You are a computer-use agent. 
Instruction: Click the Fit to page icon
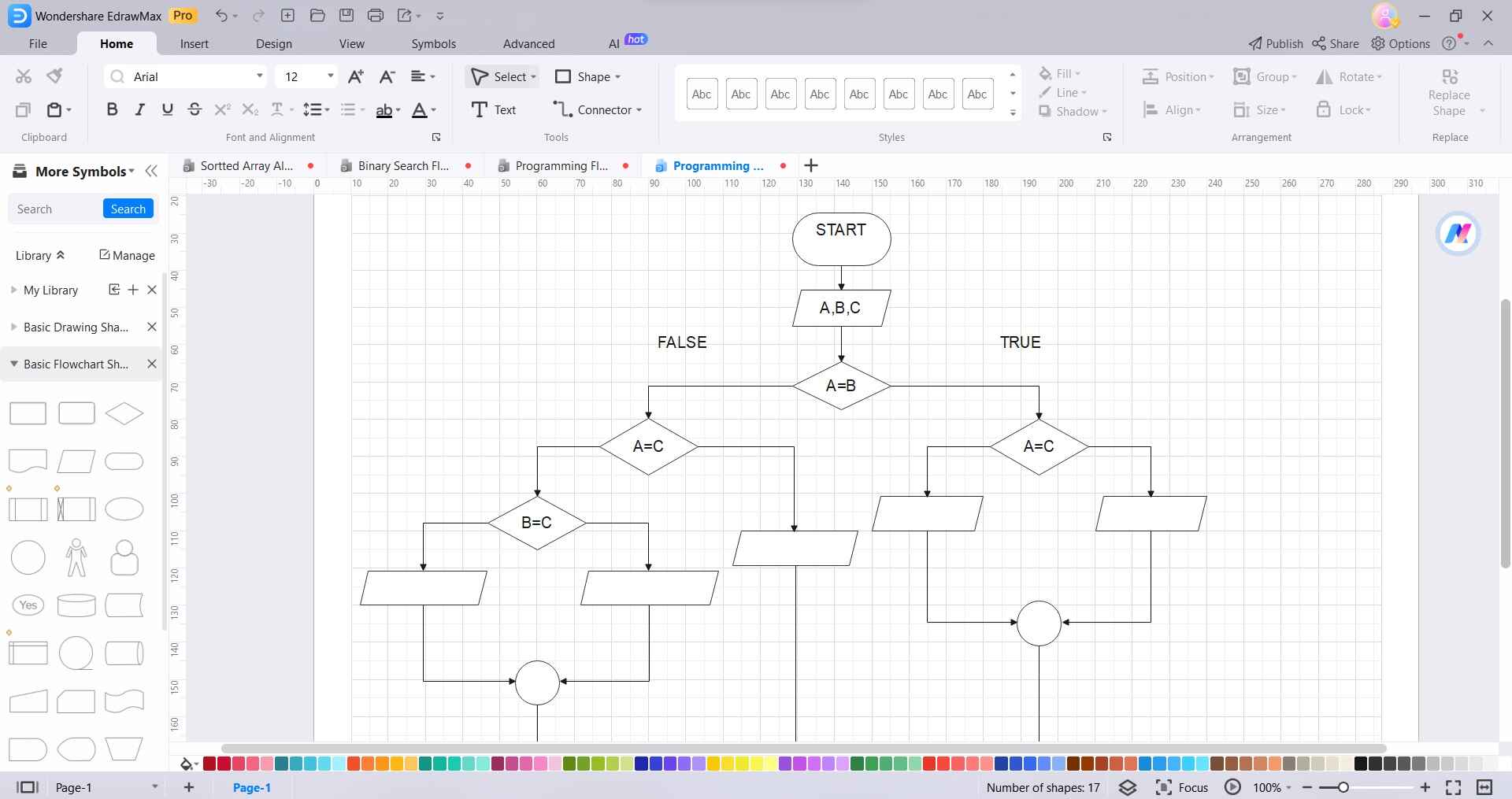[x=1454, y=787]
